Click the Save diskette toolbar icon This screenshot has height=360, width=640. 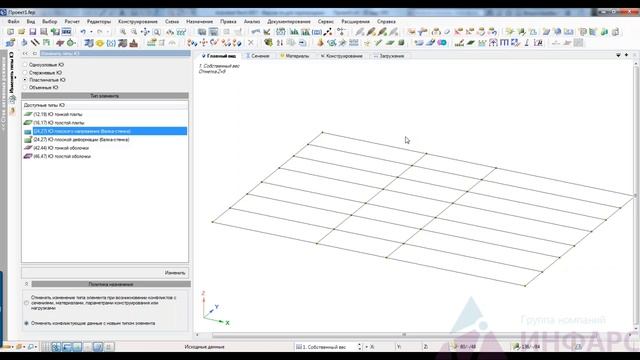(33, 31)
